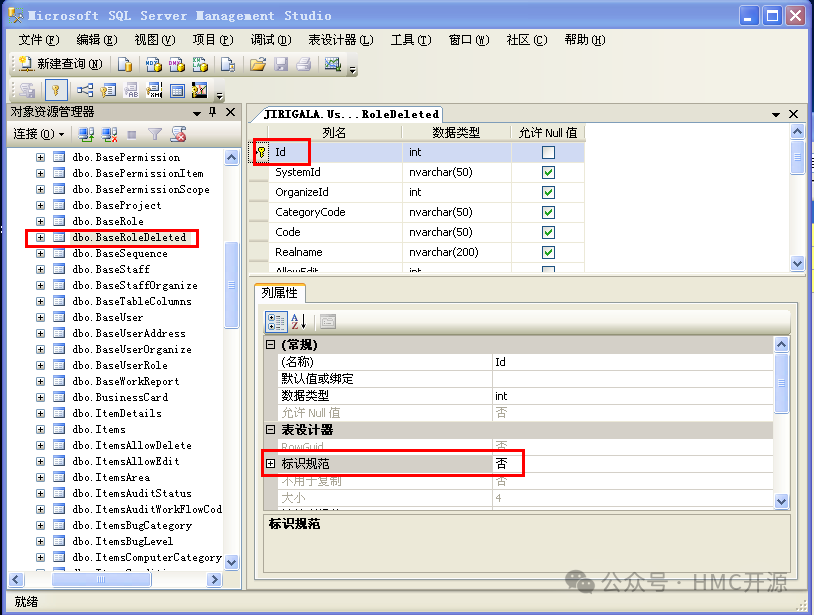This screenshot has height=615, width=814.
Task: Uncheck Allow Null for Code column
Action: point(548,232)
